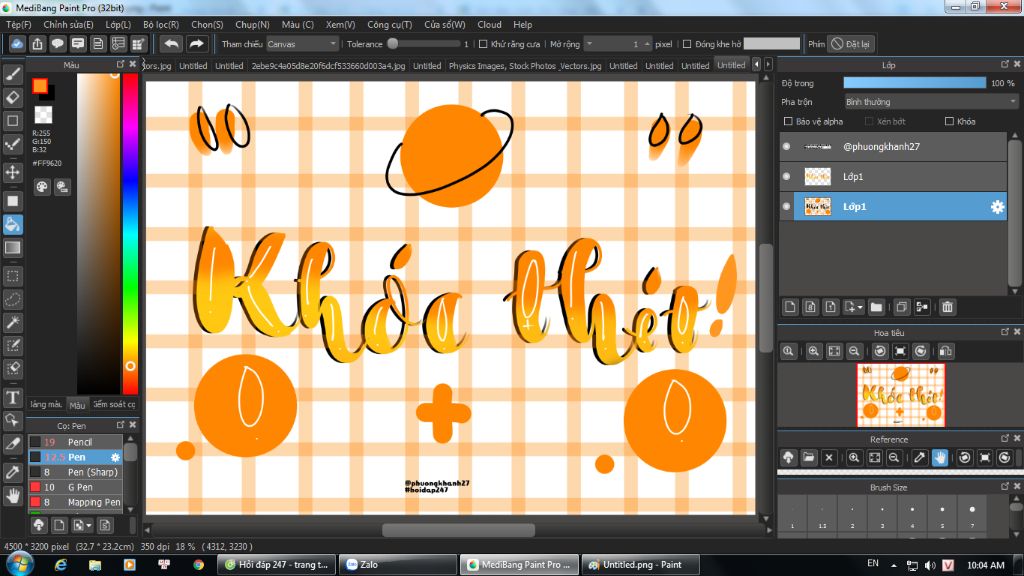The height and width of the screenshot is (576, 1024).
Task: Select the Pencil brush in the brush list
Action: tap(75, 442)
